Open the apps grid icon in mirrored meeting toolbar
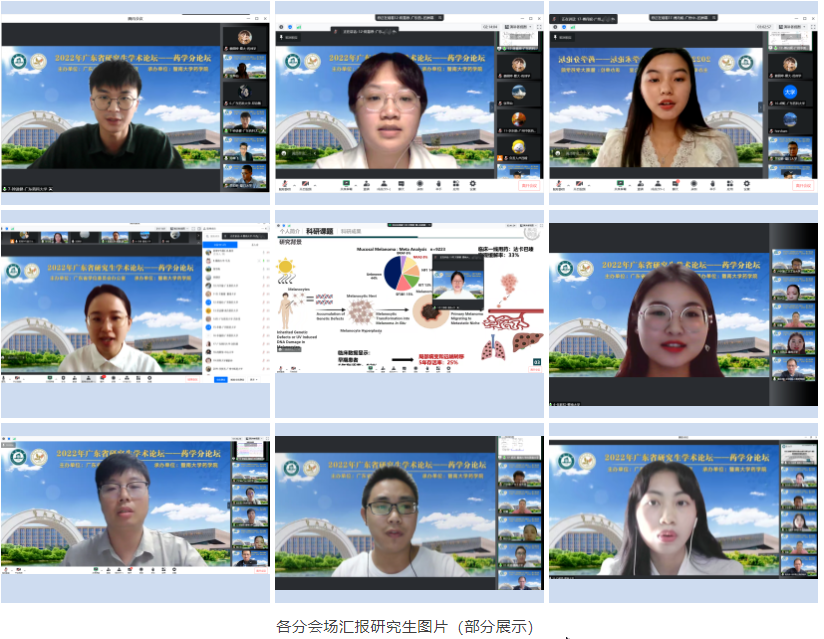The height and width of the screenshot is (639, 824). pos(730,183)
